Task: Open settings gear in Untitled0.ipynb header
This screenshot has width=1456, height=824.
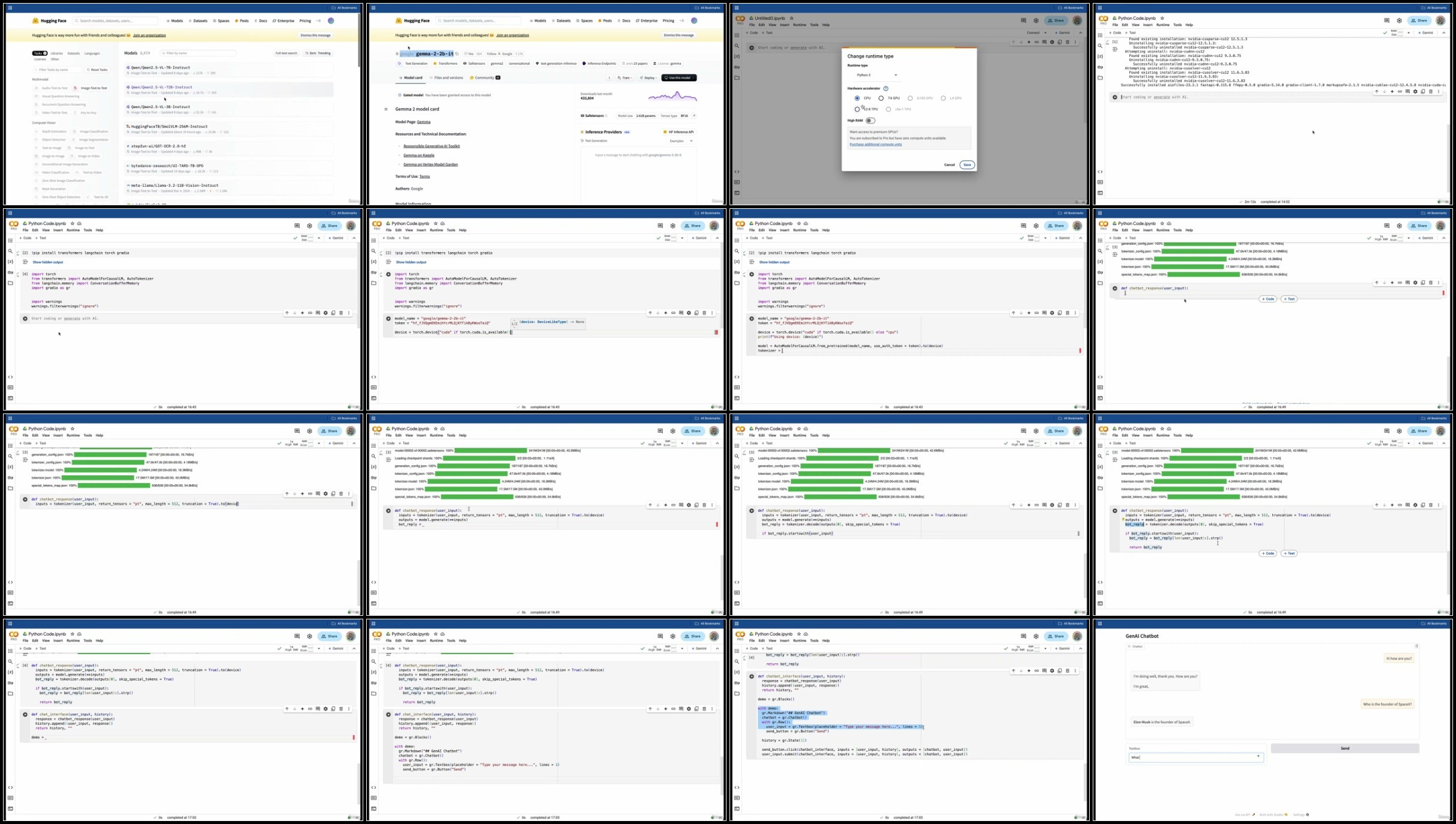Action: pyautogui.click(x=1036, y=20)
